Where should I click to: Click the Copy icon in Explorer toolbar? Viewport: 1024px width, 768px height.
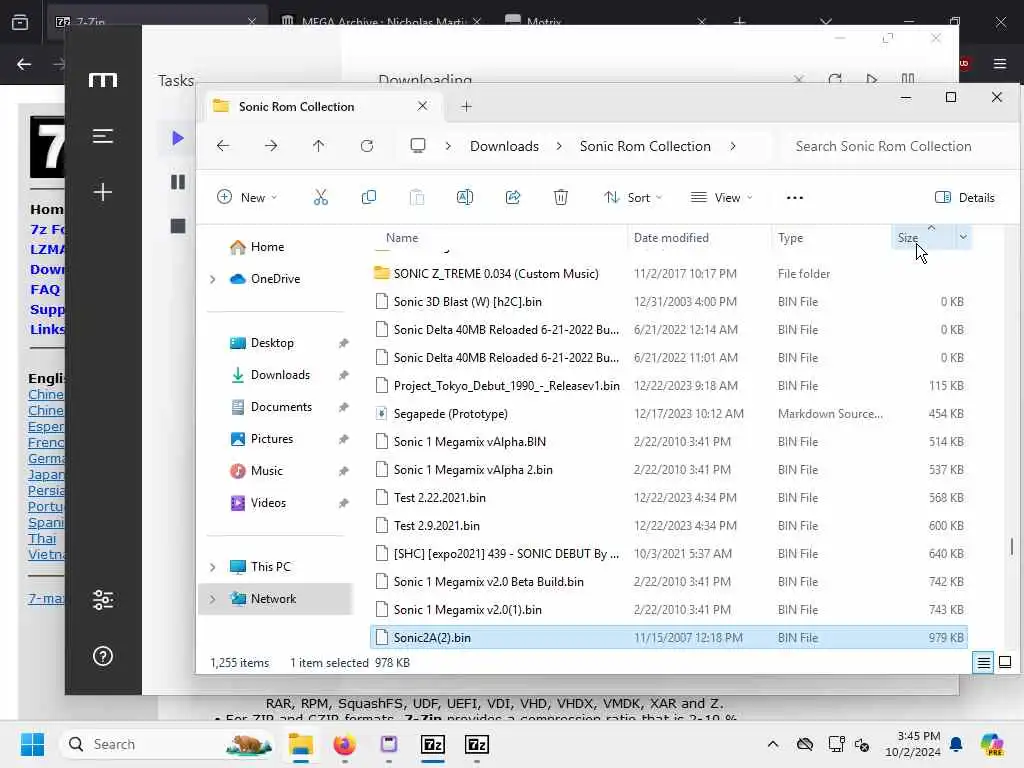point(368,197)
